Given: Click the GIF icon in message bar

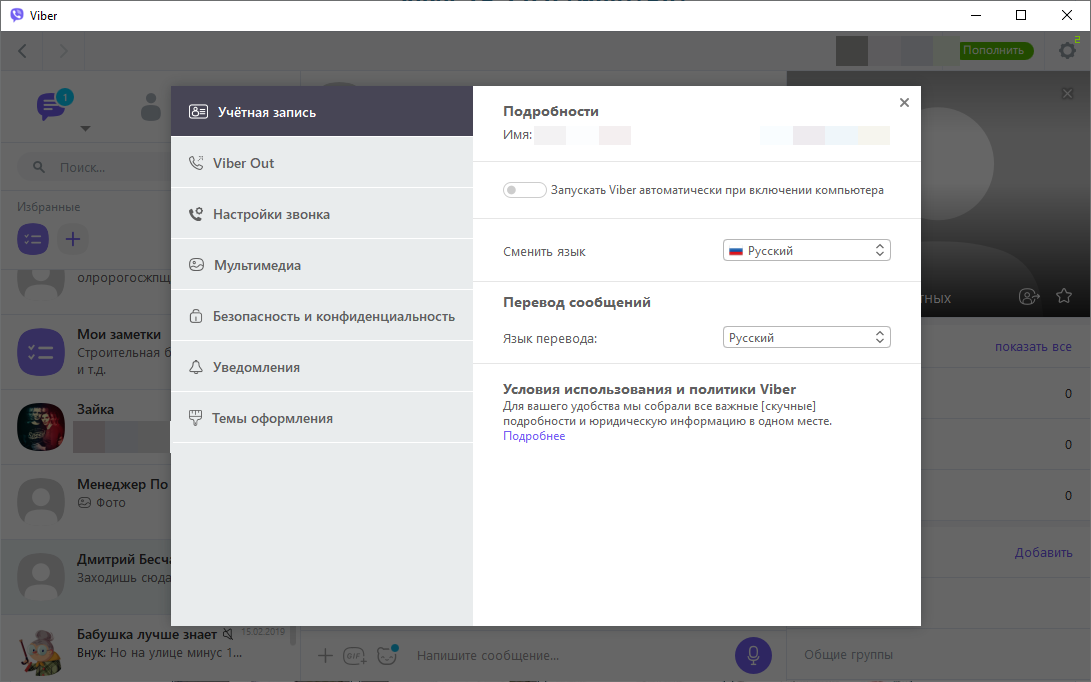Looking at the screenshot, I should [354, 656].
